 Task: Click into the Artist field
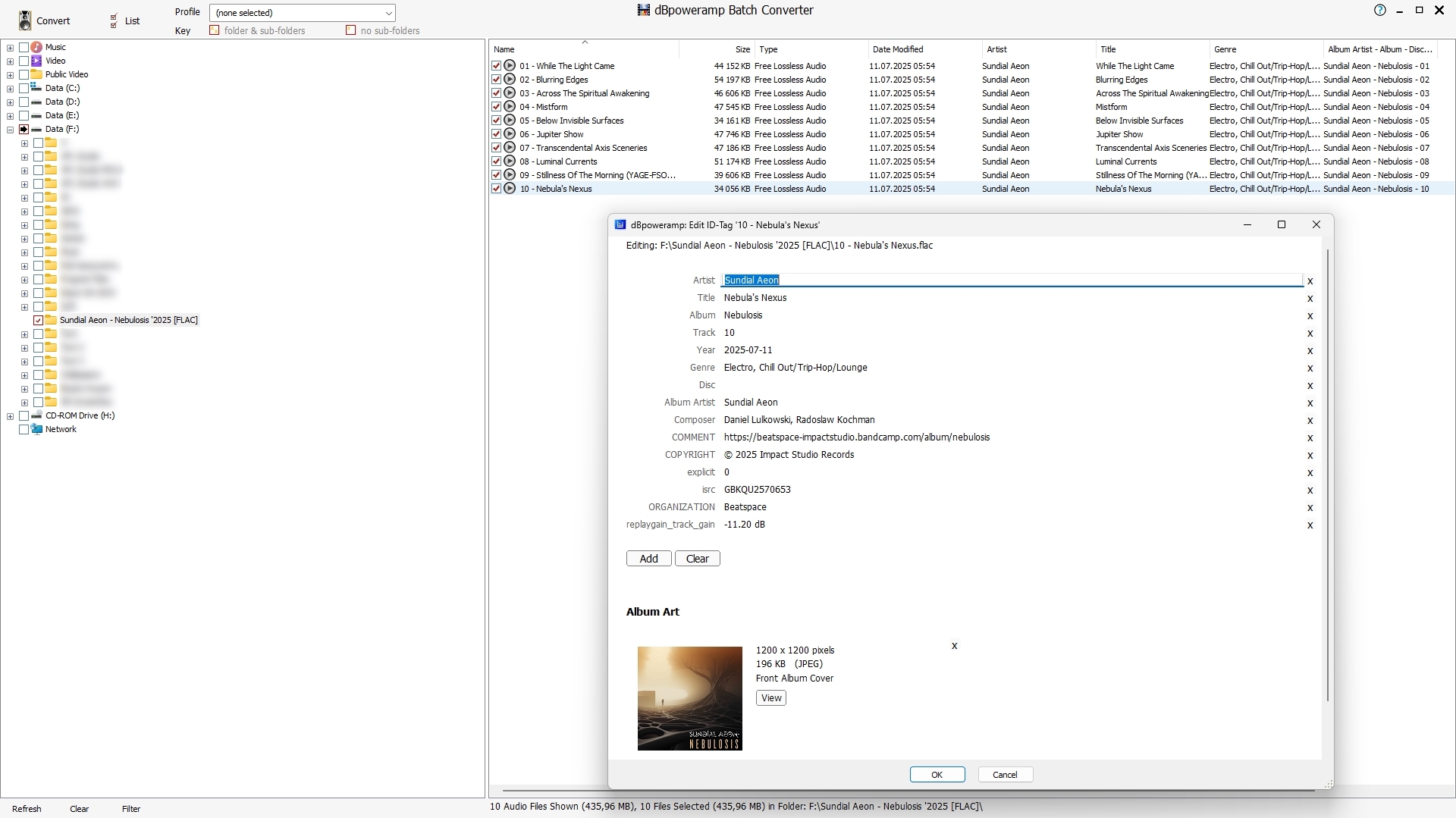point(1012,281)
